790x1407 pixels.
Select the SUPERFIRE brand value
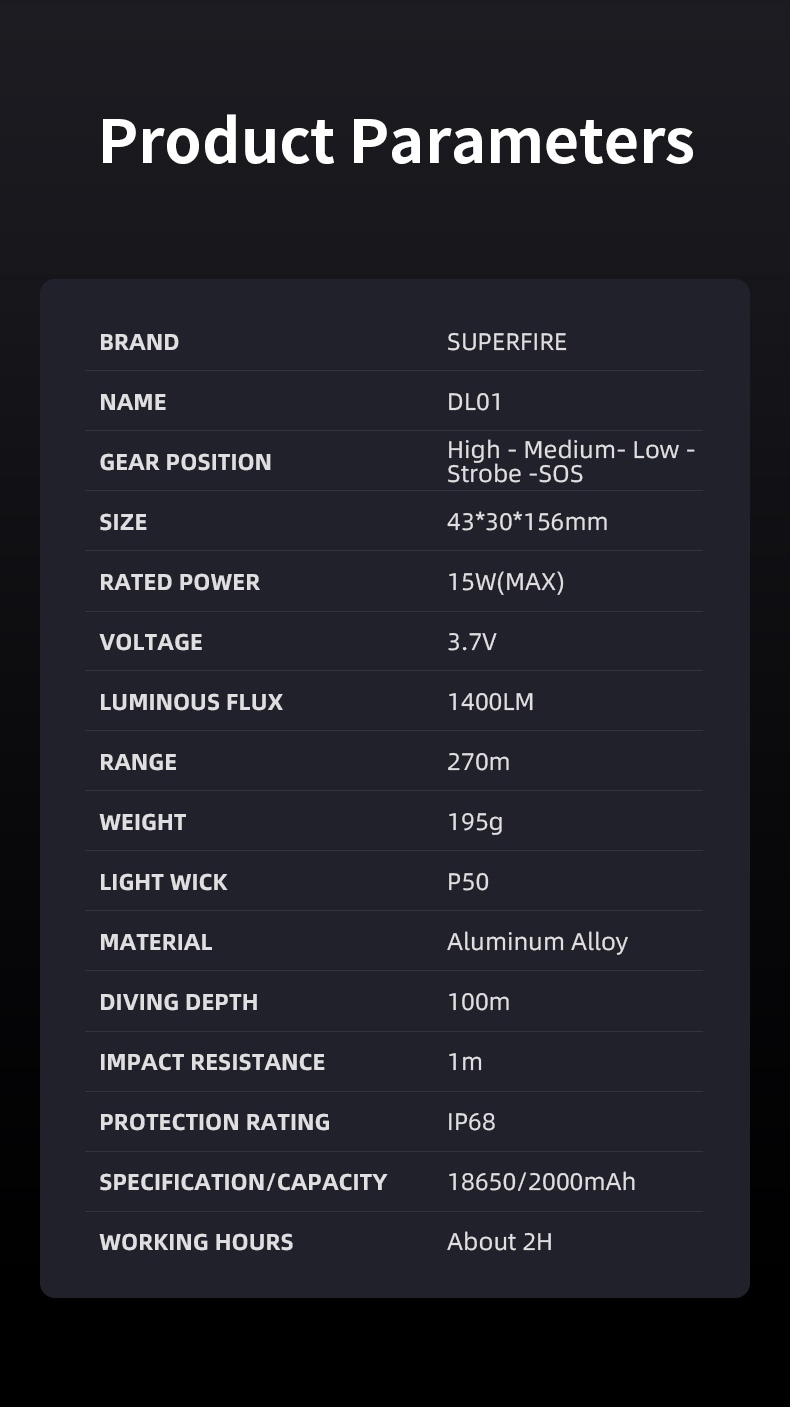pos(506,342)
